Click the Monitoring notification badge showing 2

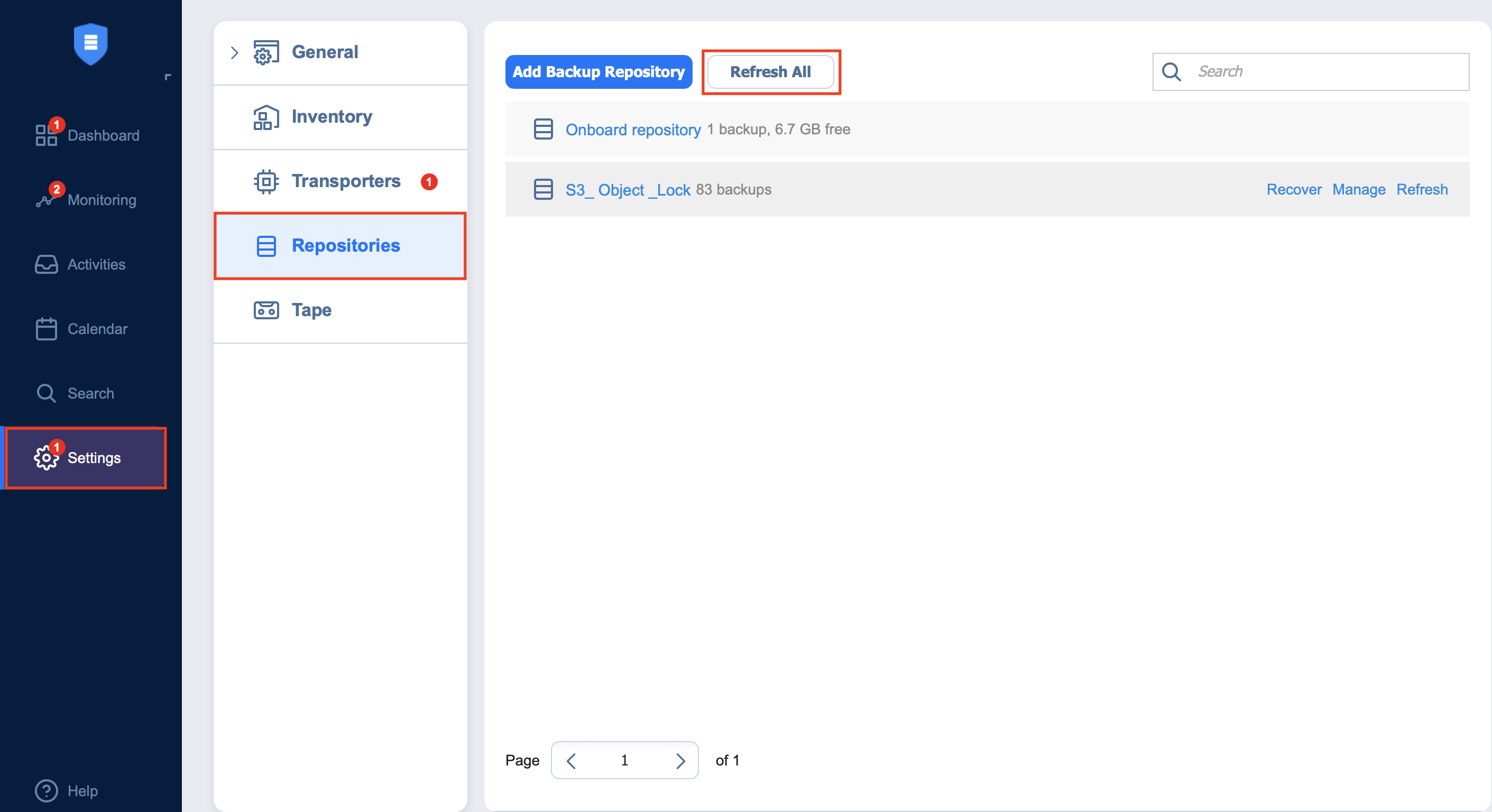click(x=57, y=189)
